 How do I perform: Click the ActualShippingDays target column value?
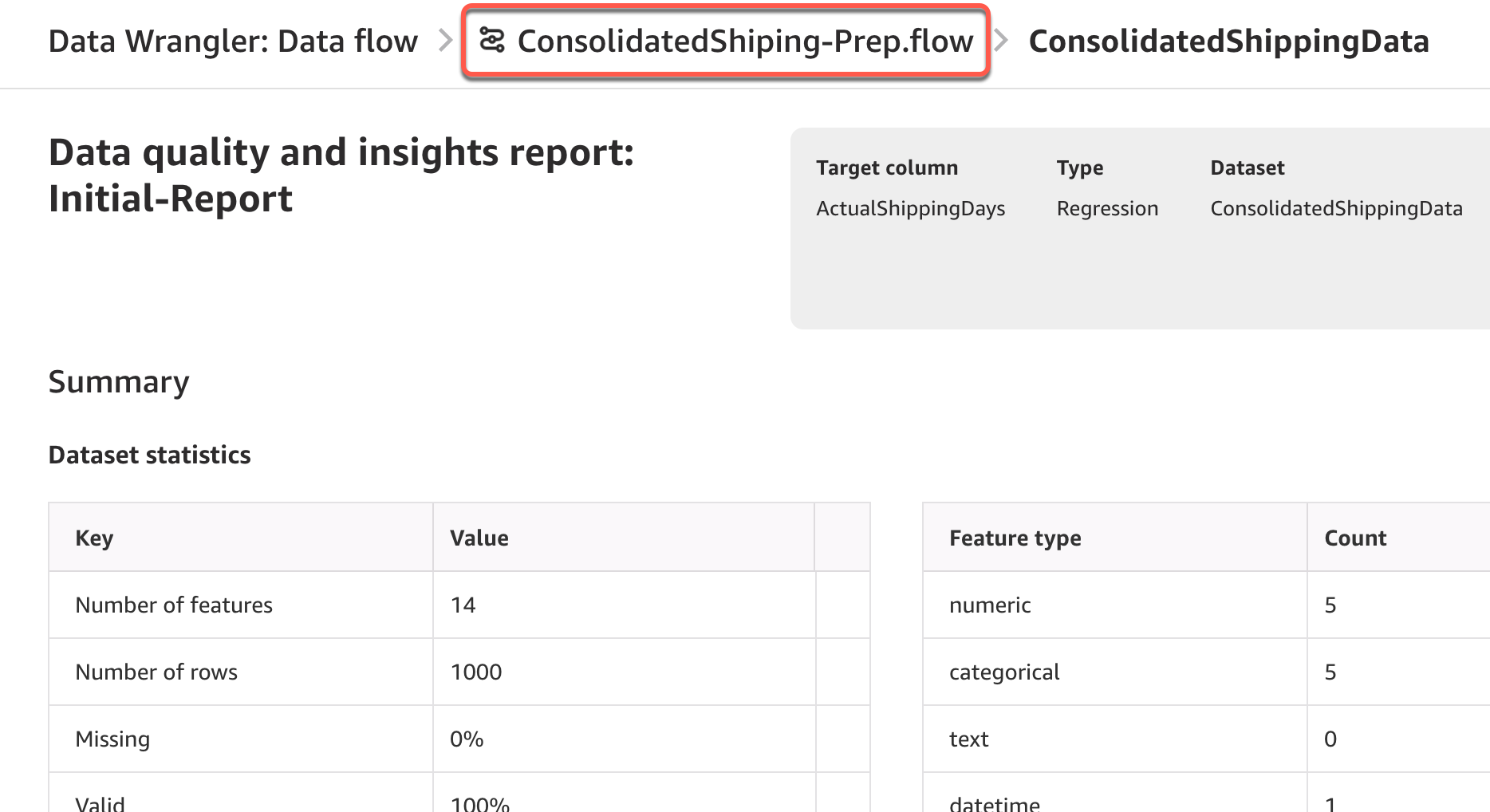910,208
